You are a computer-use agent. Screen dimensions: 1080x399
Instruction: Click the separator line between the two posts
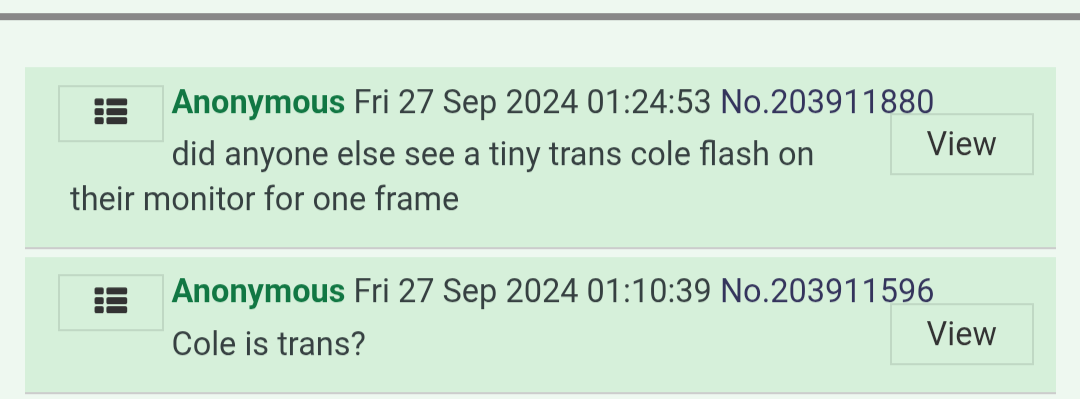click(x=540, y=248)
